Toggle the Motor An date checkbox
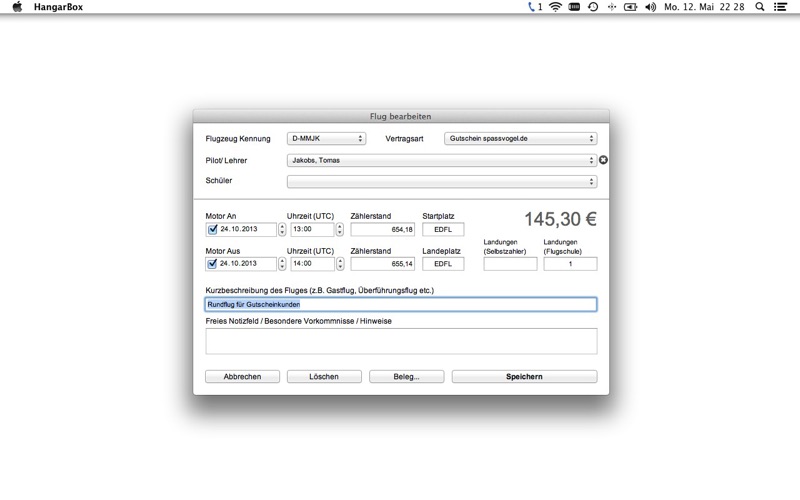800x500 pixels. click(212, 230)
